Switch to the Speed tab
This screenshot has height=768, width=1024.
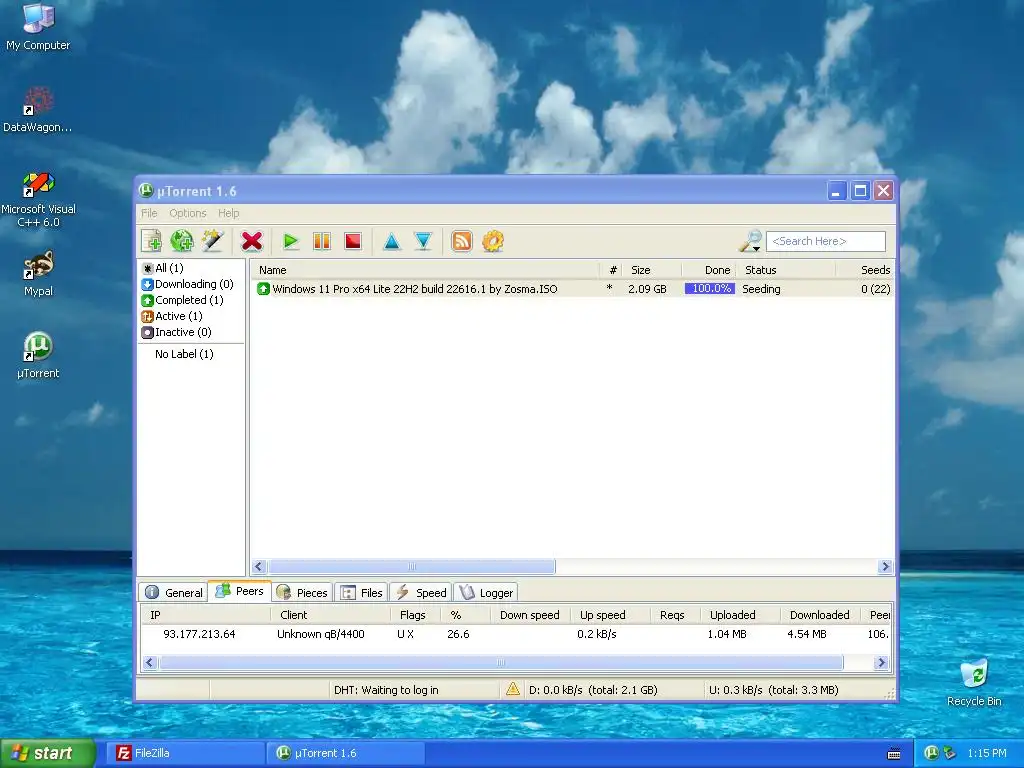pyautogui.click(x=421, y=592)
